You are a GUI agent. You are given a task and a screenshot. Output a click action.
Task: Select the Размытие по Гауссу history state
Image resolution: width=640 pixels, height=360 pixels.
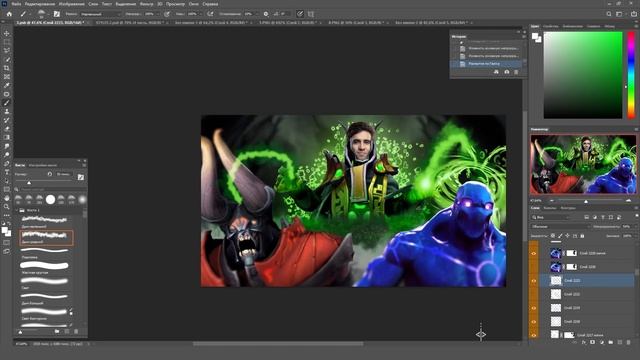click(x=486, y=64)
